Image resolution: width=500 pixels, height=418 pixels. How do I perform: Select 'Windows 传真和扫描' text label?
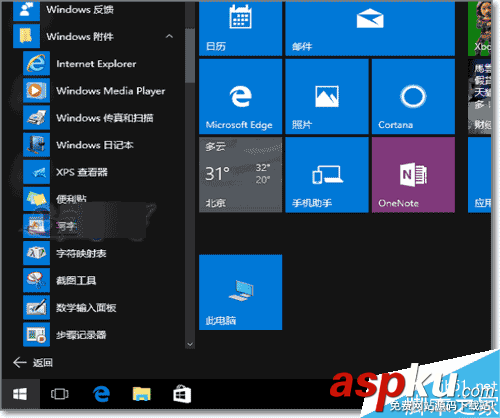pos(105,118)
